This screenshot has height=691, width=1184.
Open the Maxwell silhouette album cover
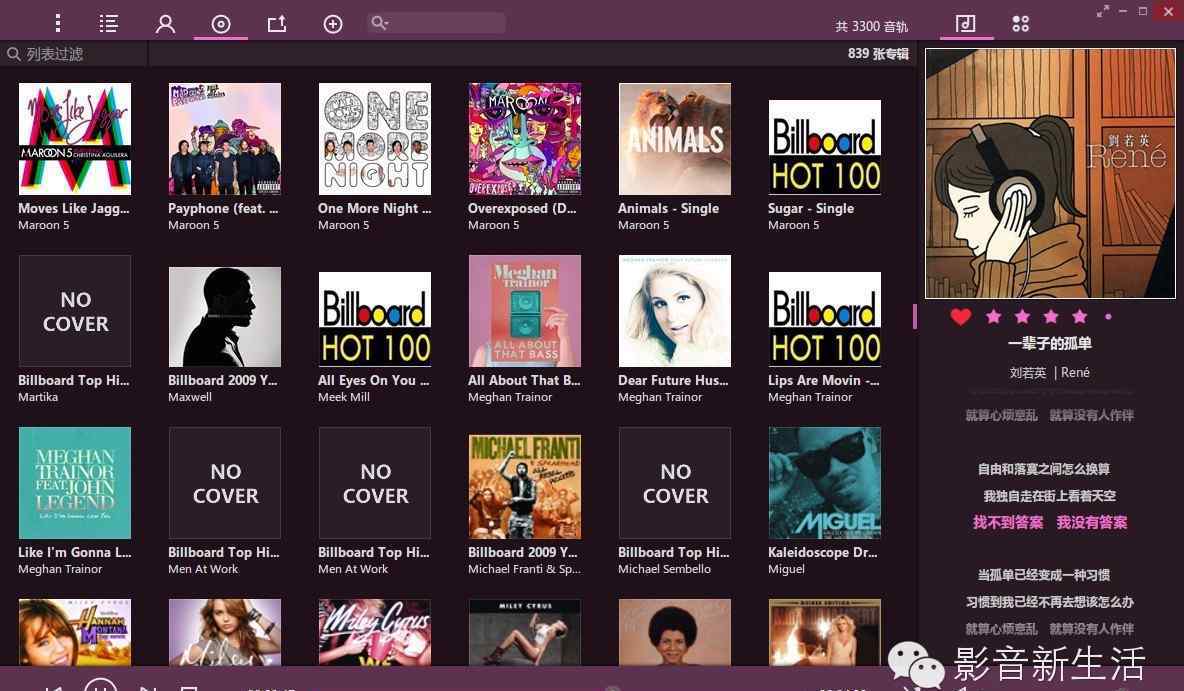pyautogui.click(x=225, y=316)
